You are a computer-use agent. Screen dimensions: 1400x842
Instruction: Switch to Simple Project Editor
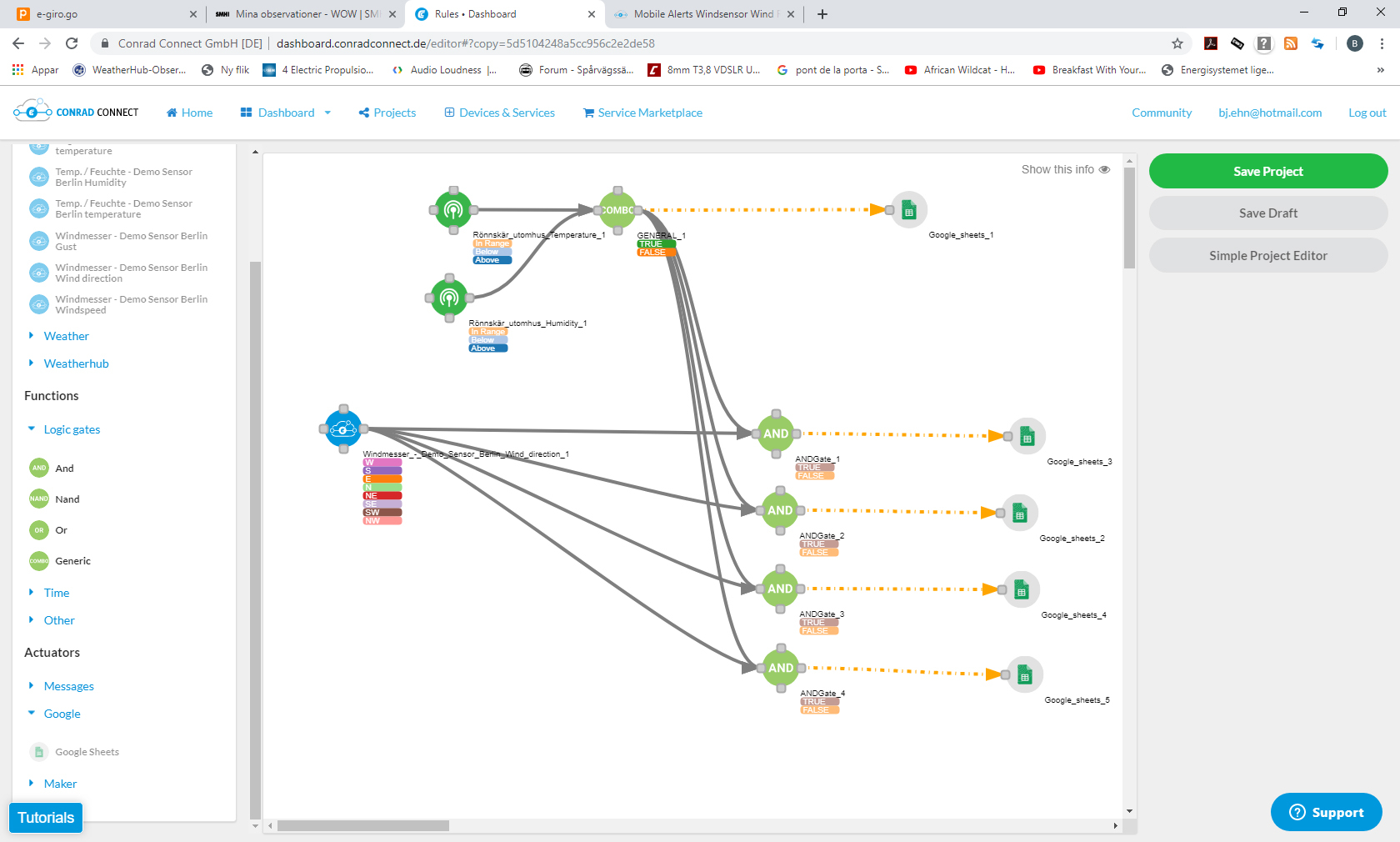[1268, 255]
